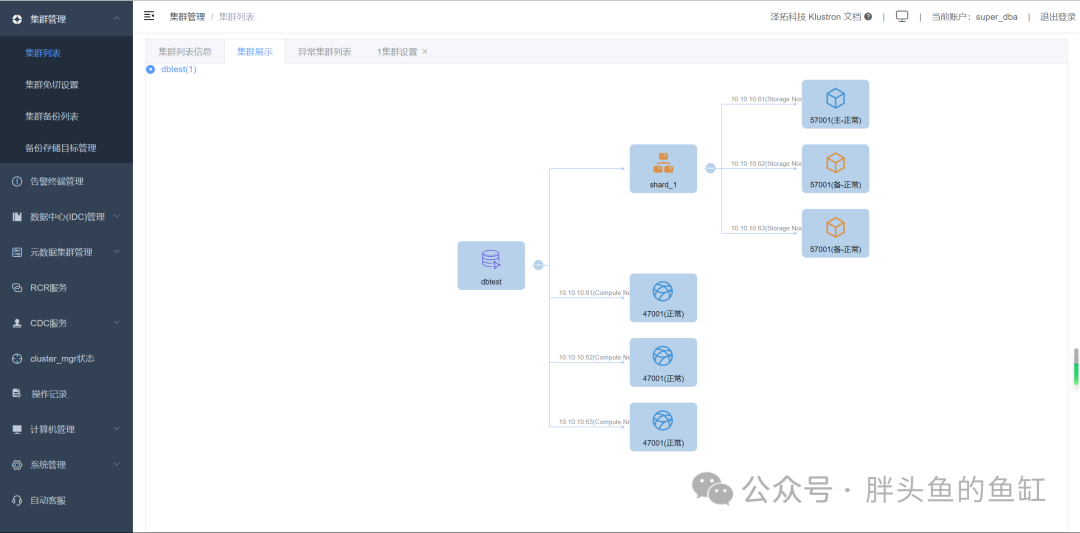Click the 10.10.10.62(Storage Node) edge label
The width and height of the screenshot is (1080, 533).
766,163
